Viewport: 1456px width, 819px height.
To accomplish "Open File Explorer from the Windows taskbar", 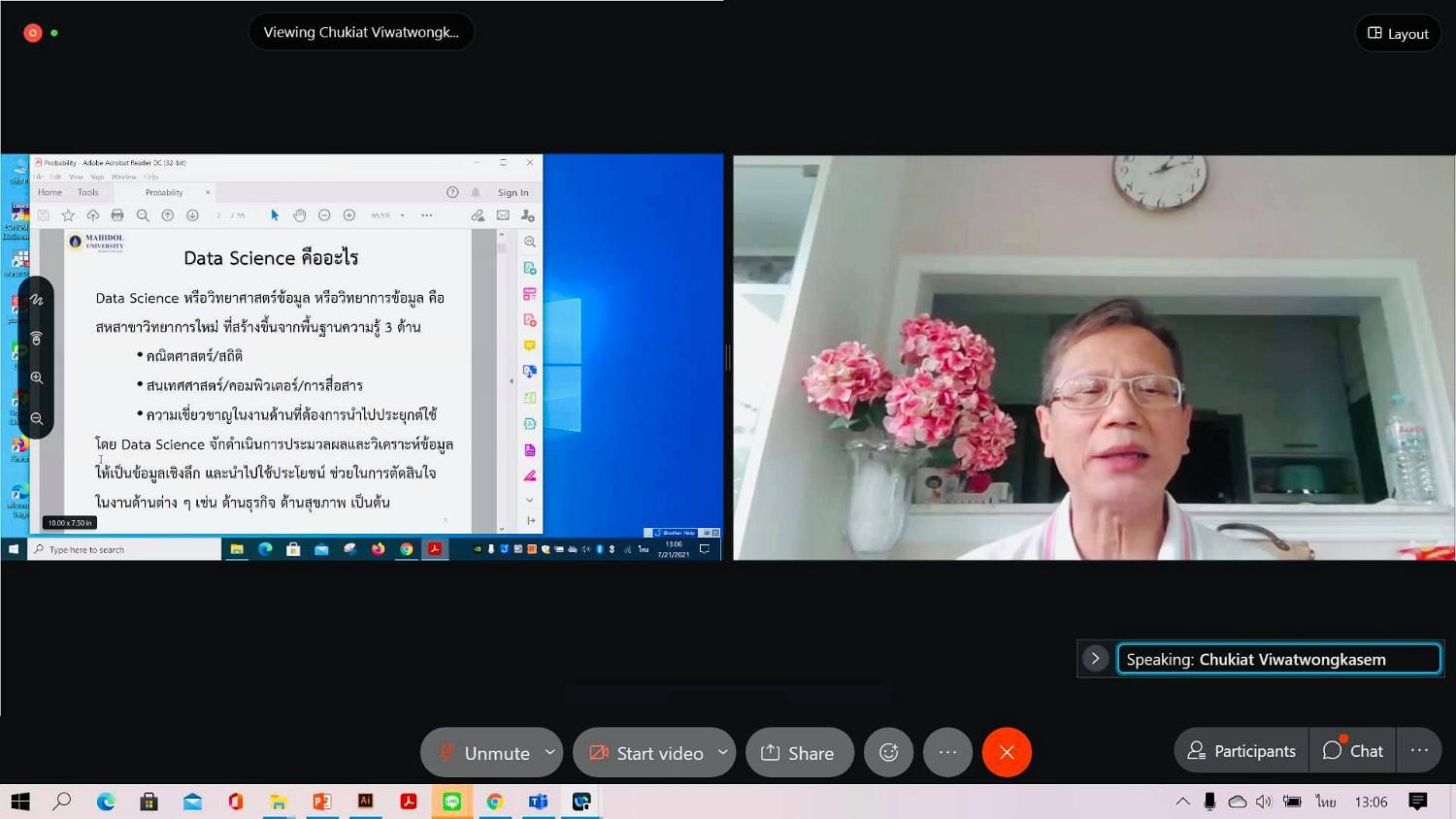I will [x=279, y=802].
